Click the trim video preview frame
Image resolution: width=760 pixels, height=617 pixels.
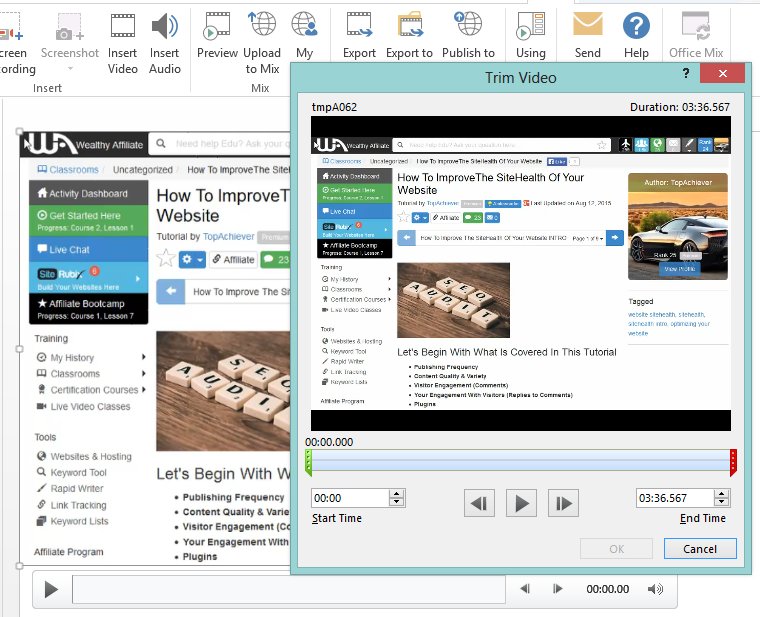click(x=521, y=273)
